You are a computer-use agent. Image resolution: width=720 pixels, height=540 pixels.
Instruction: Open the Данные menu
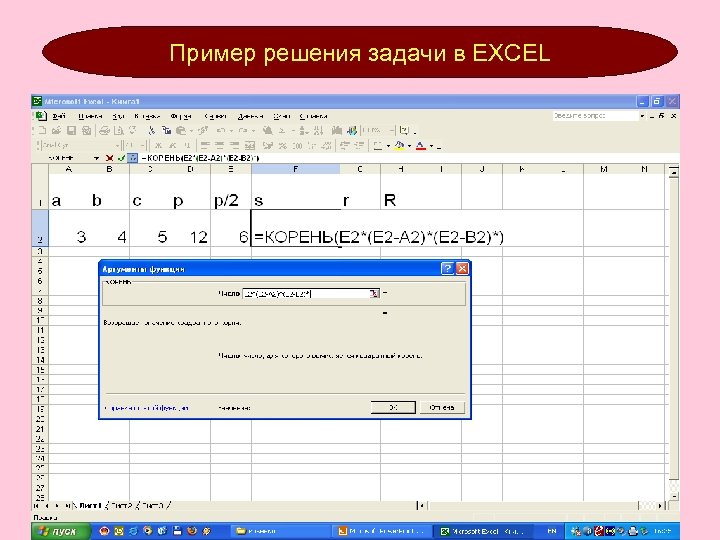[x=250, y=116]
